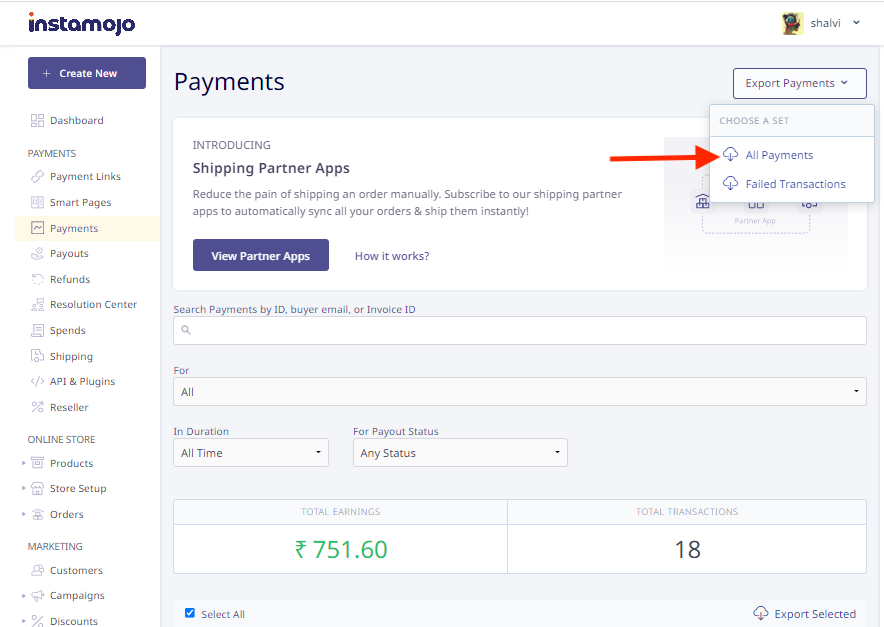The height and width of the screenshot is (627, 884).
Task: Click the API & Plugins code icon
Action: click(x=37, y=381)
